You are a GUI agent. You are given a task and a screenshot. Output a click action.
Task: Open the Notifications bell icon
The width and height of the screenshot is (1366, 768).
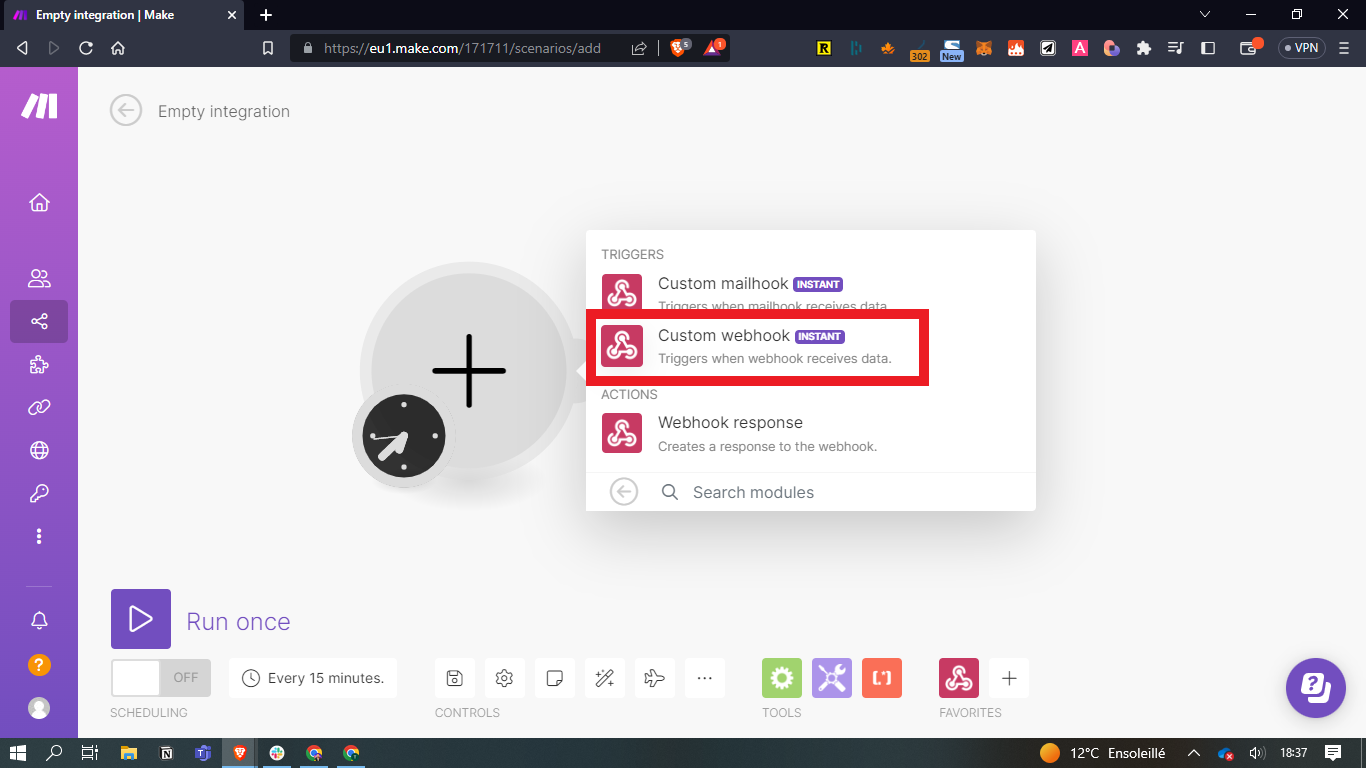pyautogui.click(x=39, y=621)
